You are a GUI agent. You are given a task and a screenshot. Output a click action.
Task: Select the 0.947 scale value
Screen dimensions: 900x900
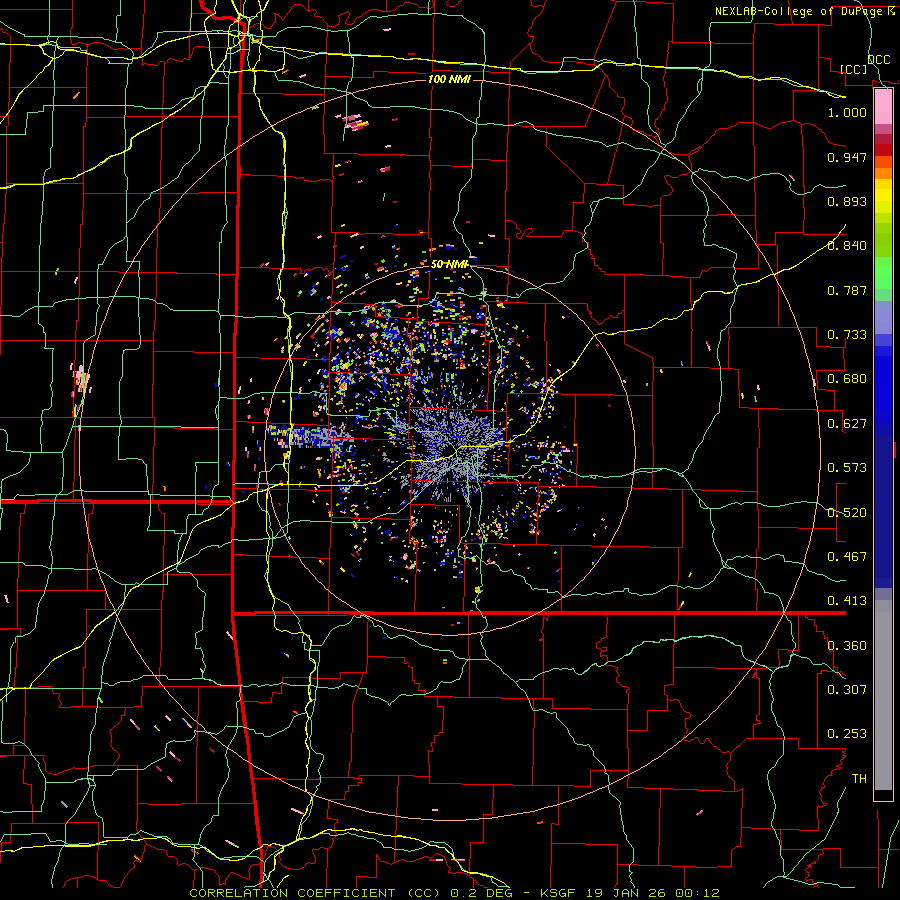pyautogui.click(x=847, y=157)
